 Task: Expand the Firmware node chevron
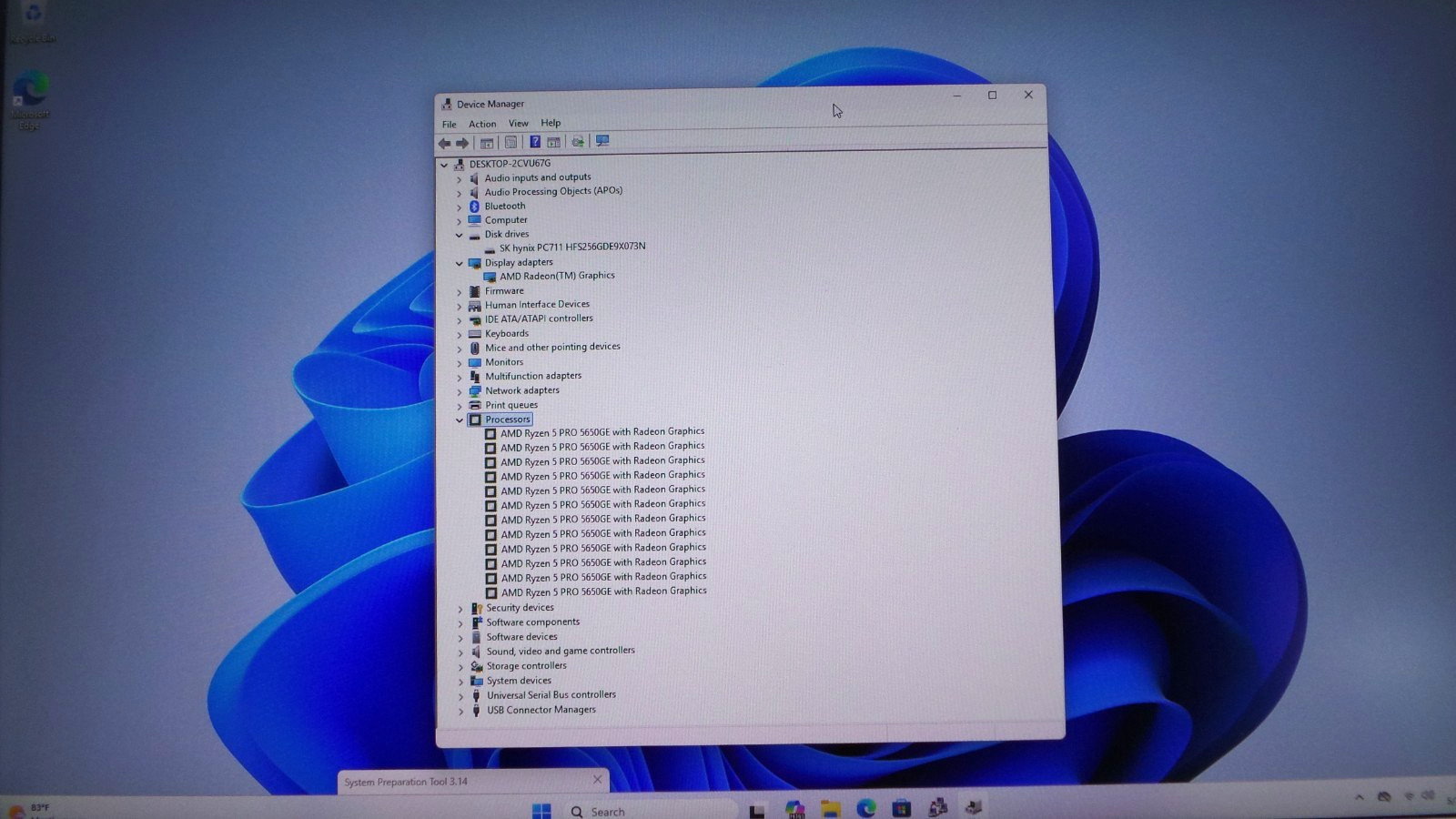tap(459, 292)
